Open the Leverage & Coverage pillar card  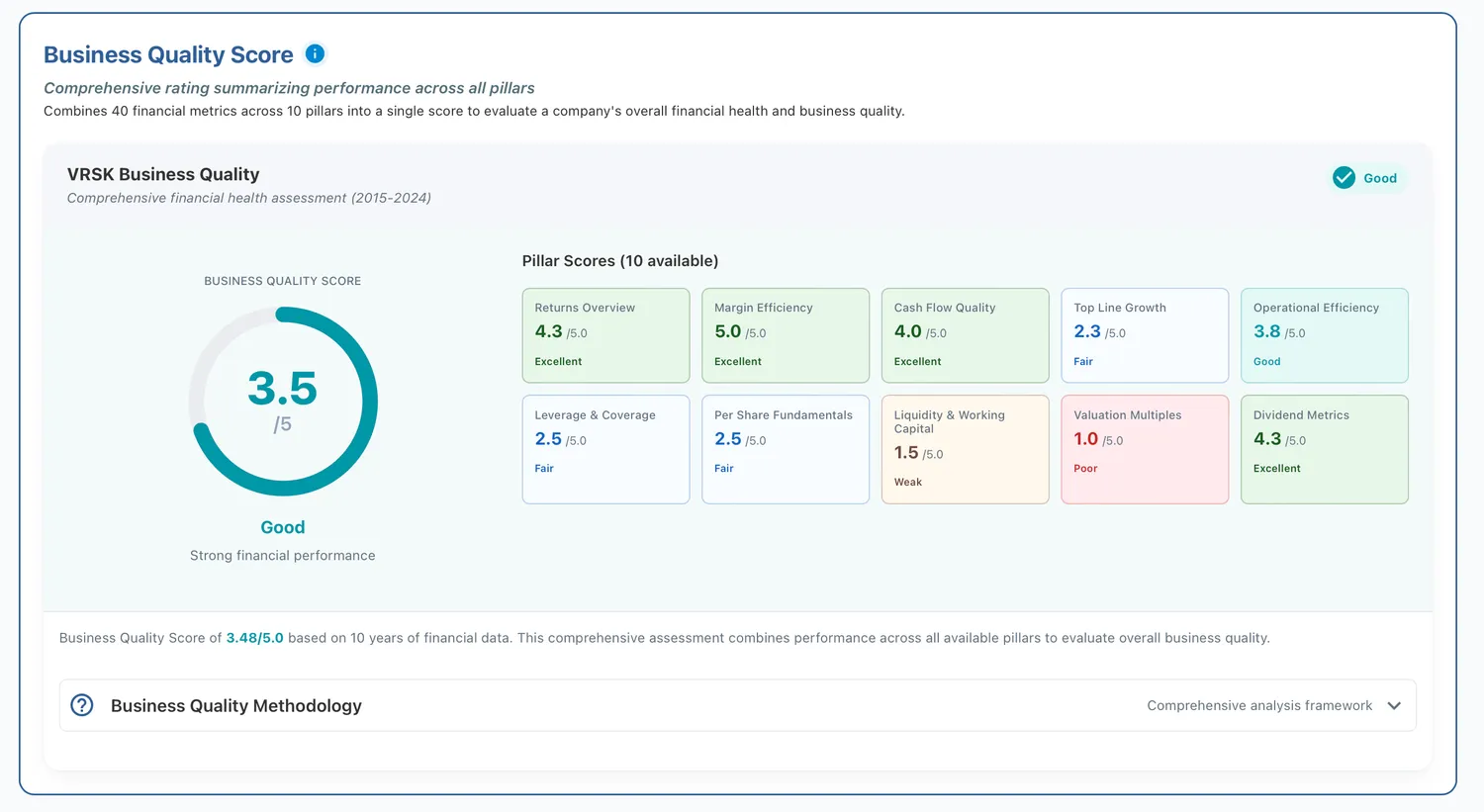click(605, 449)
